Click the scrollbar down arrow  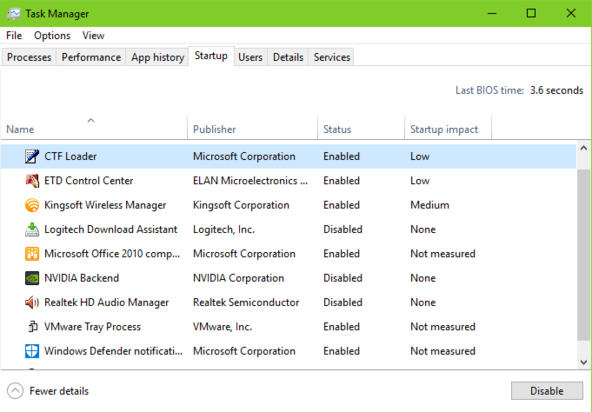pos(584,362)
